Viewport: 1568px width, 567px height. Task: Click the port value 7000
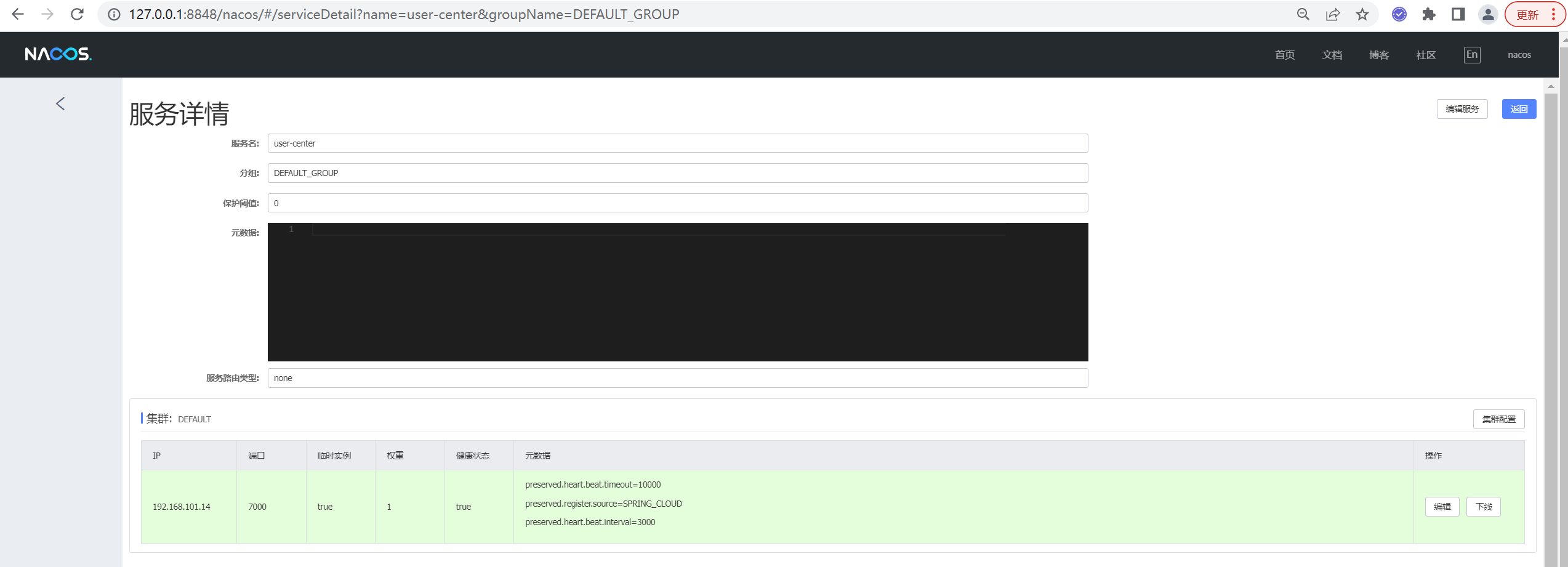[257, 507]
